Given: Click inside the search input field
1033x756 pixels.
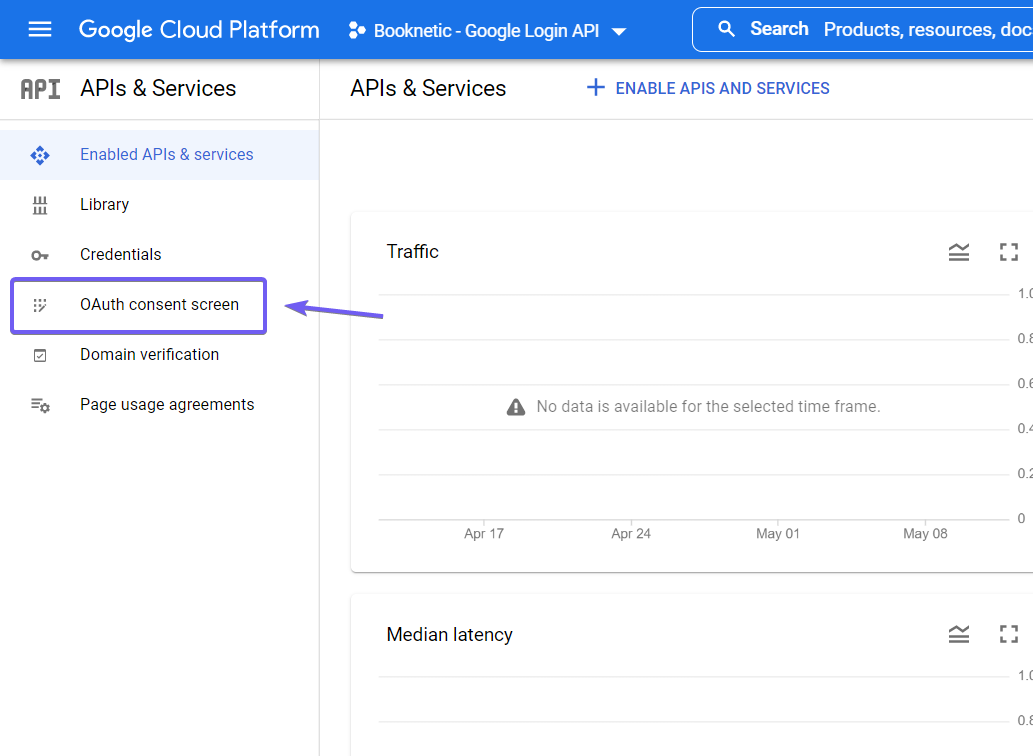Looking at the screenshot, I should coord(900,29).
